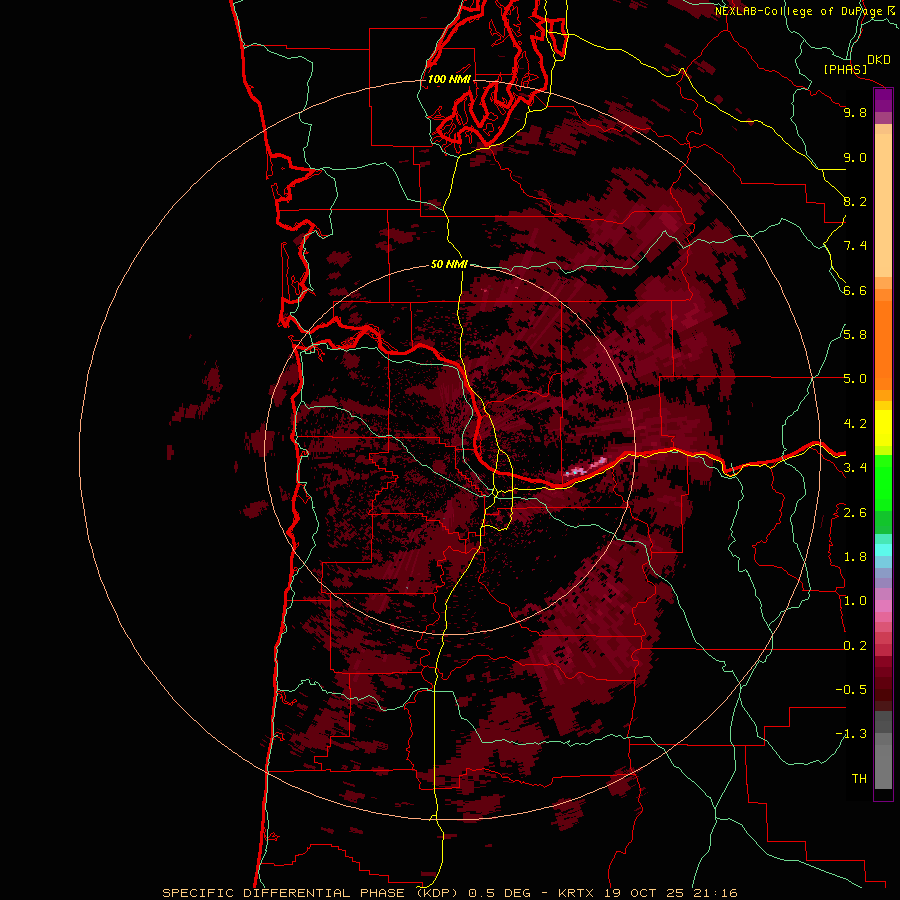
Task: Pick the gray legend band near TH
Action: coord(883,767)
